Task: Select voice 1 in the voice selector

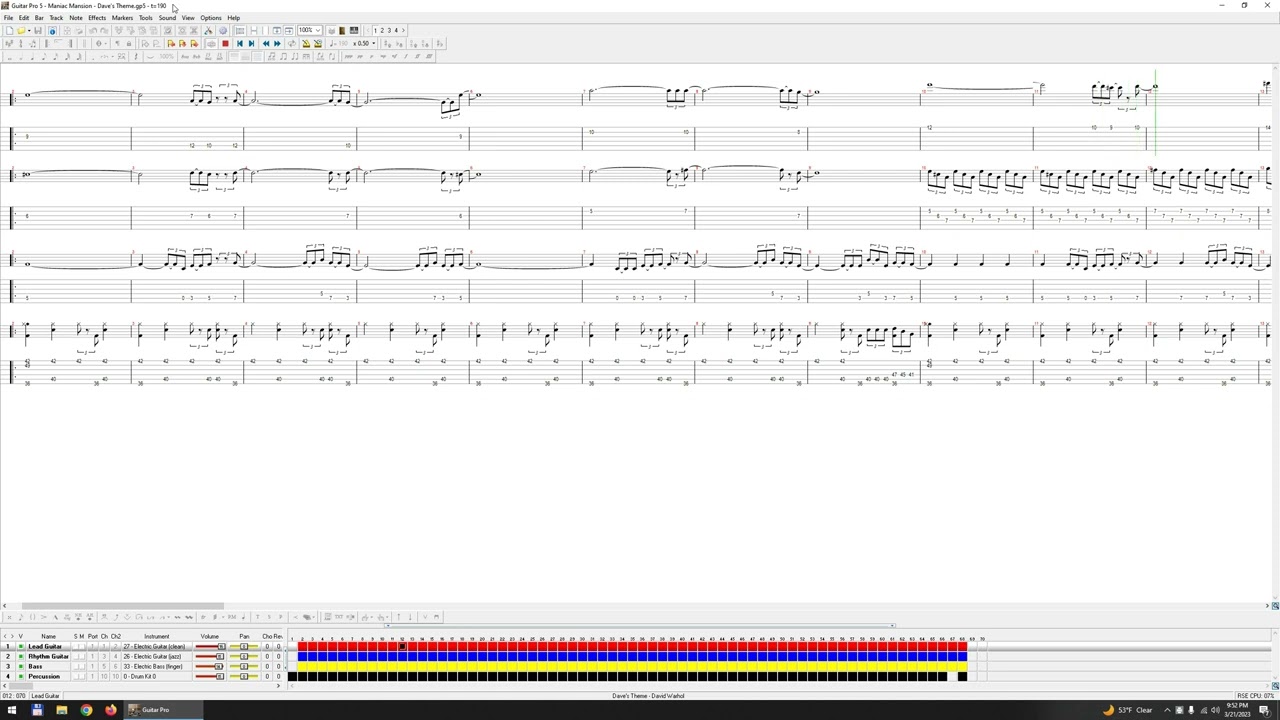Action: click(375, 30)
